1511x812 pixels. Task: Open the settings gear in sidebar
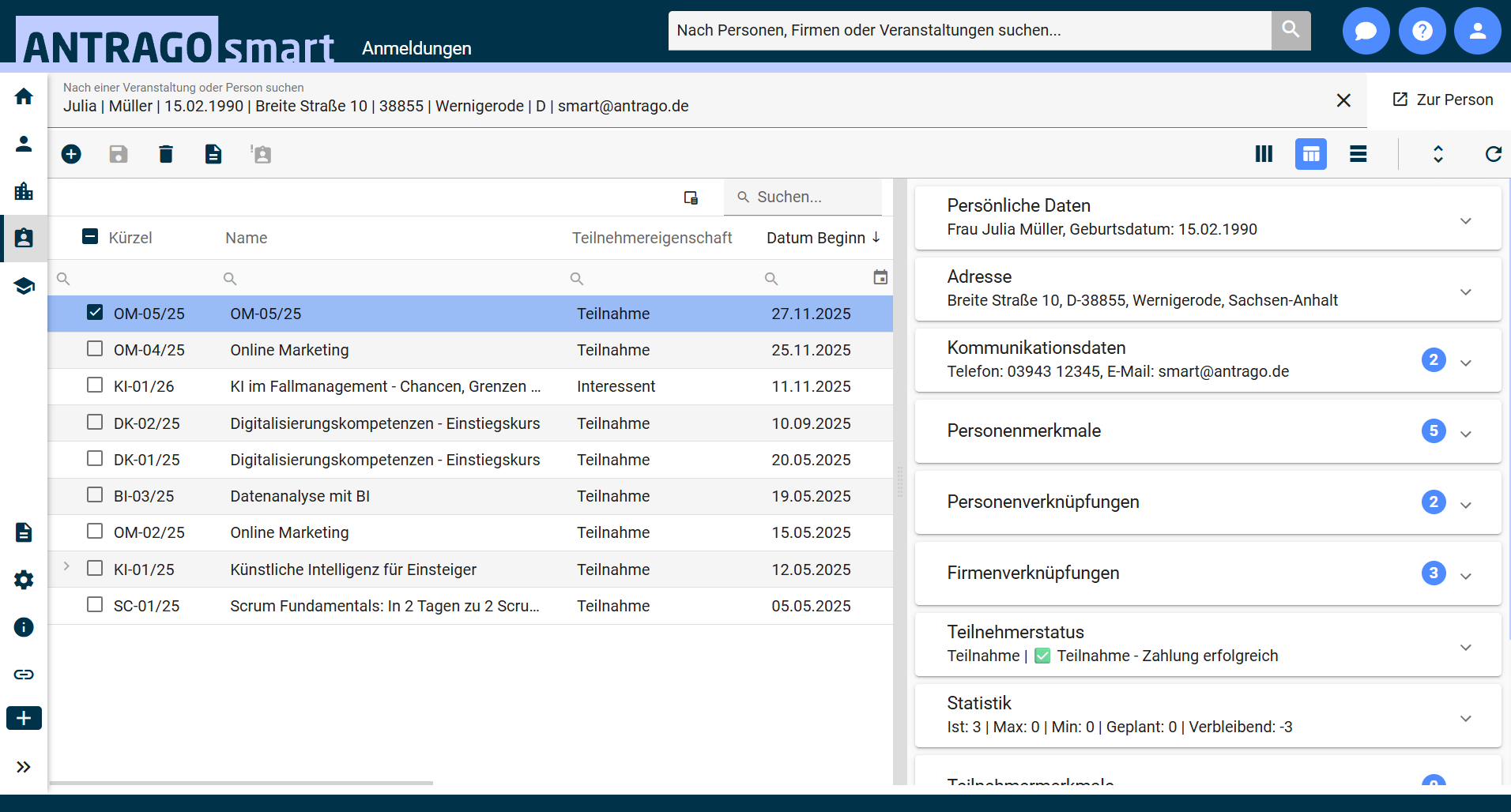[24, 580]
